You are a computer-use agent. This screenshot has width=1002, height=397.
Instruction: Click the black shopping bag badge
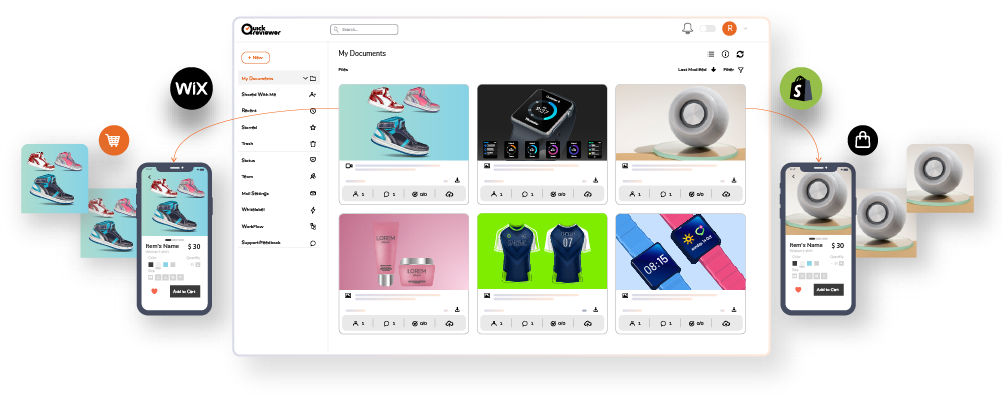[863, 140]
